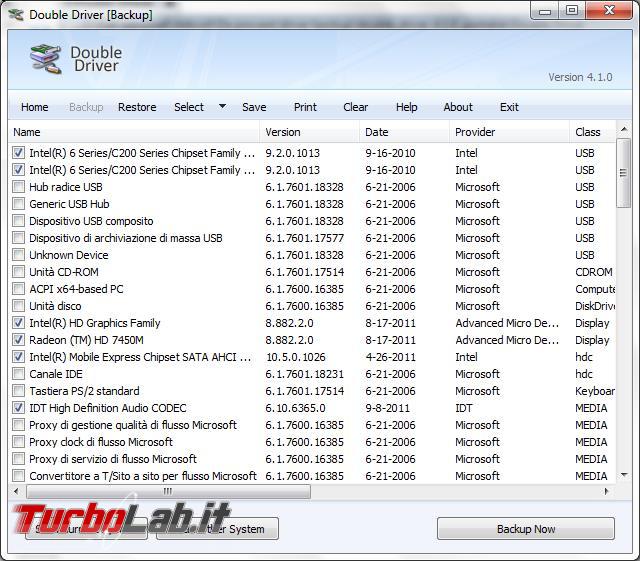Click the horizontal scrollbar thumb
Screen dimensions: 640x561
168,491
